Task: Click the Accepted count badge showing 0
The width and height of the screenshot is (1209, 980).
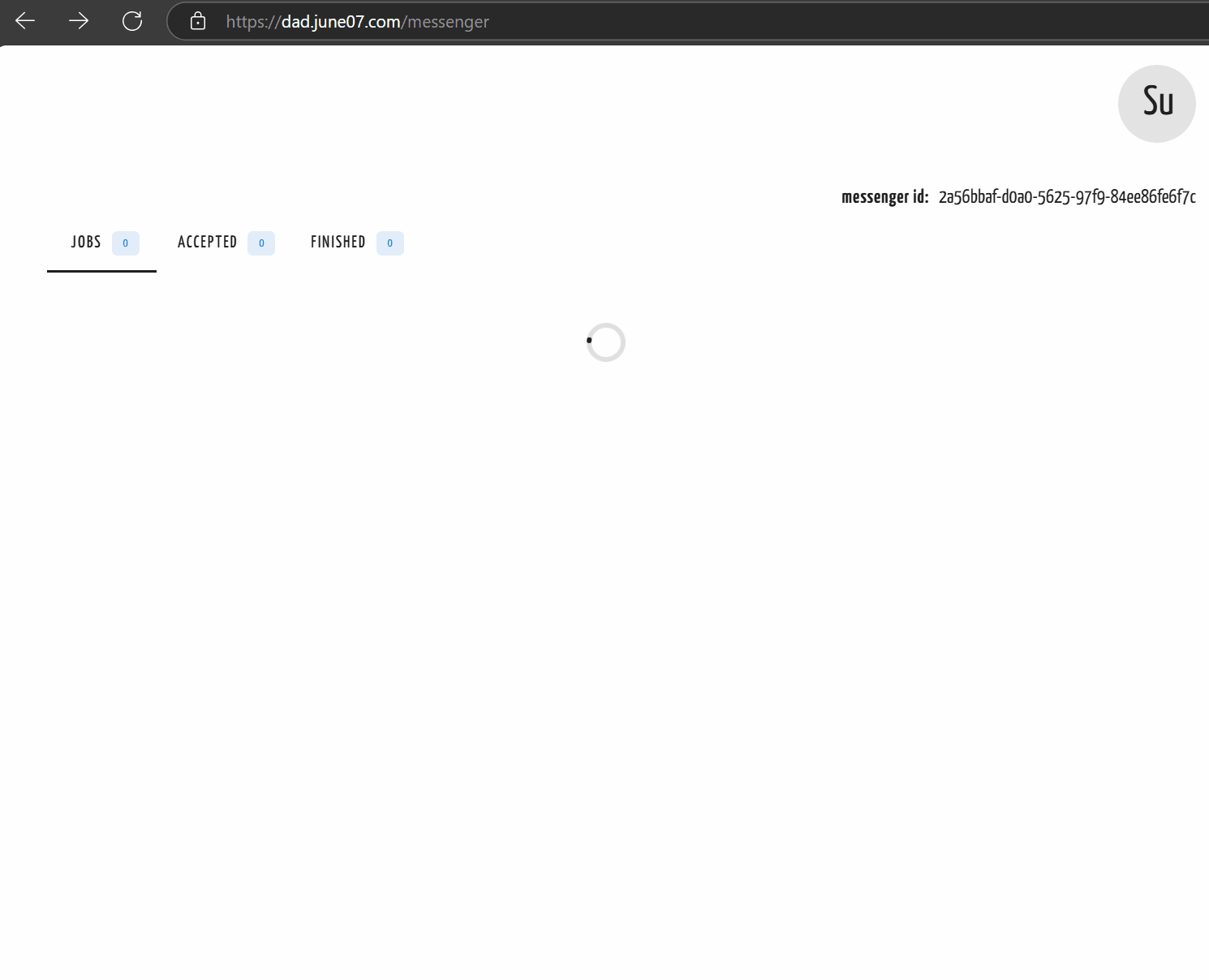Action: pyautogui.click(x=261, y=243)
